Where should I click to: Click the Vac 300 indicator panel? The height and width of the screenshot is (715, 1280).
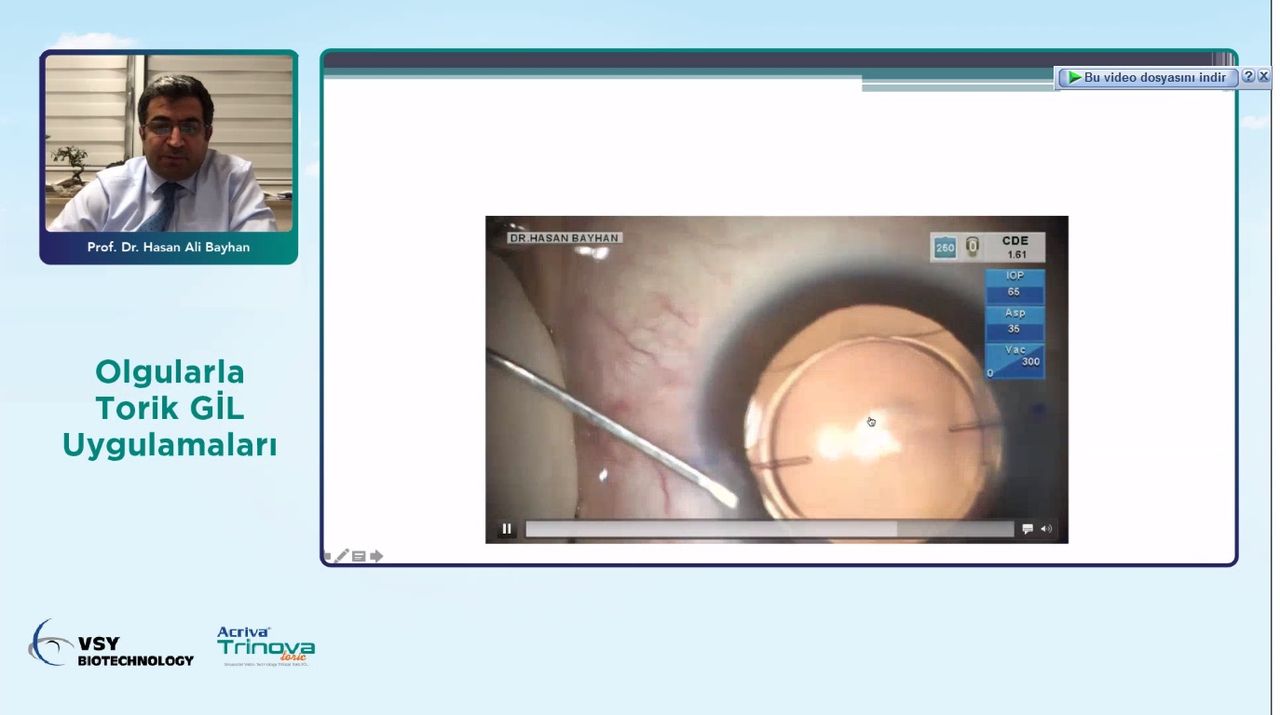click(1014, 360)
